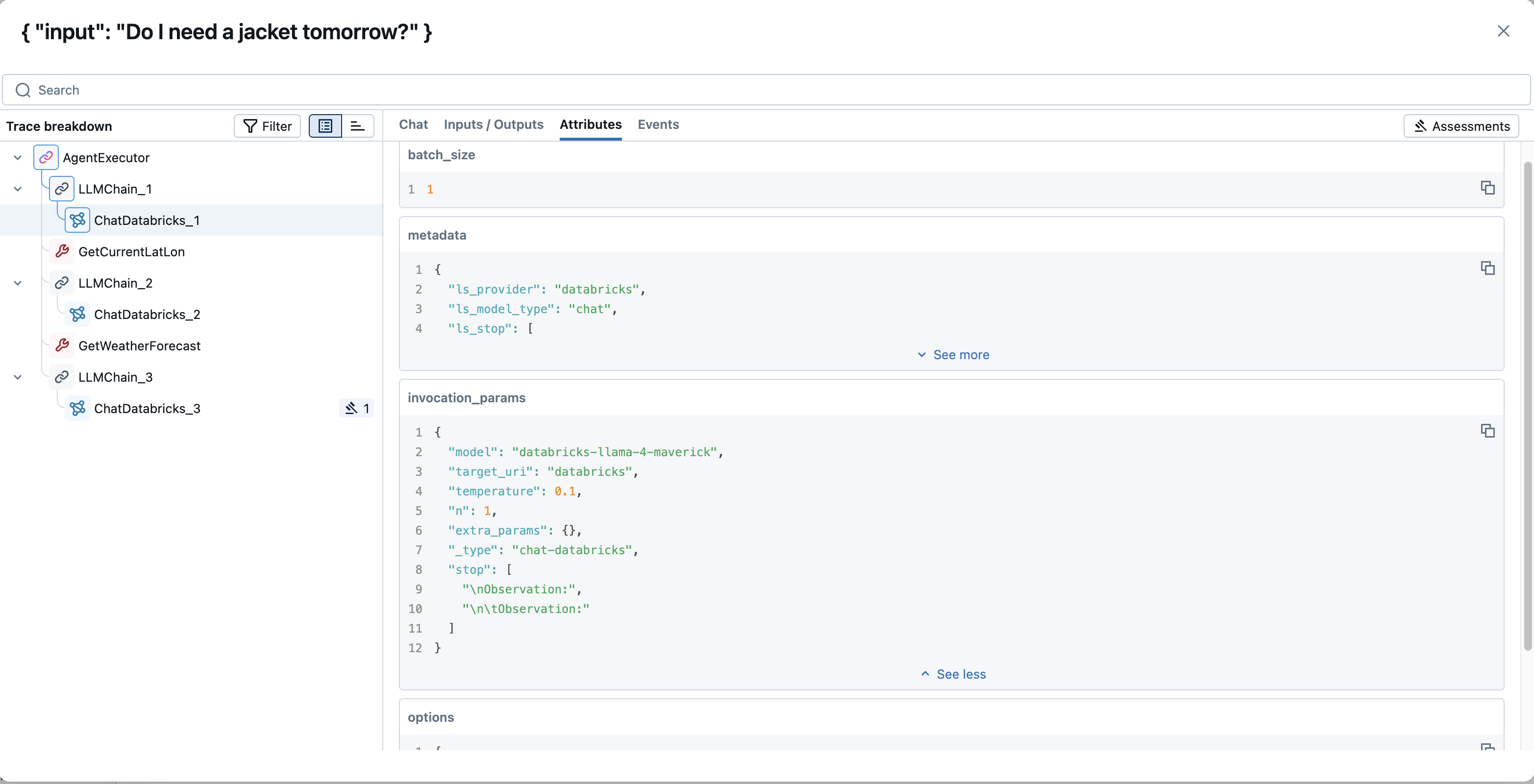Collapse the LLMChain_3 node

point(18,377)
